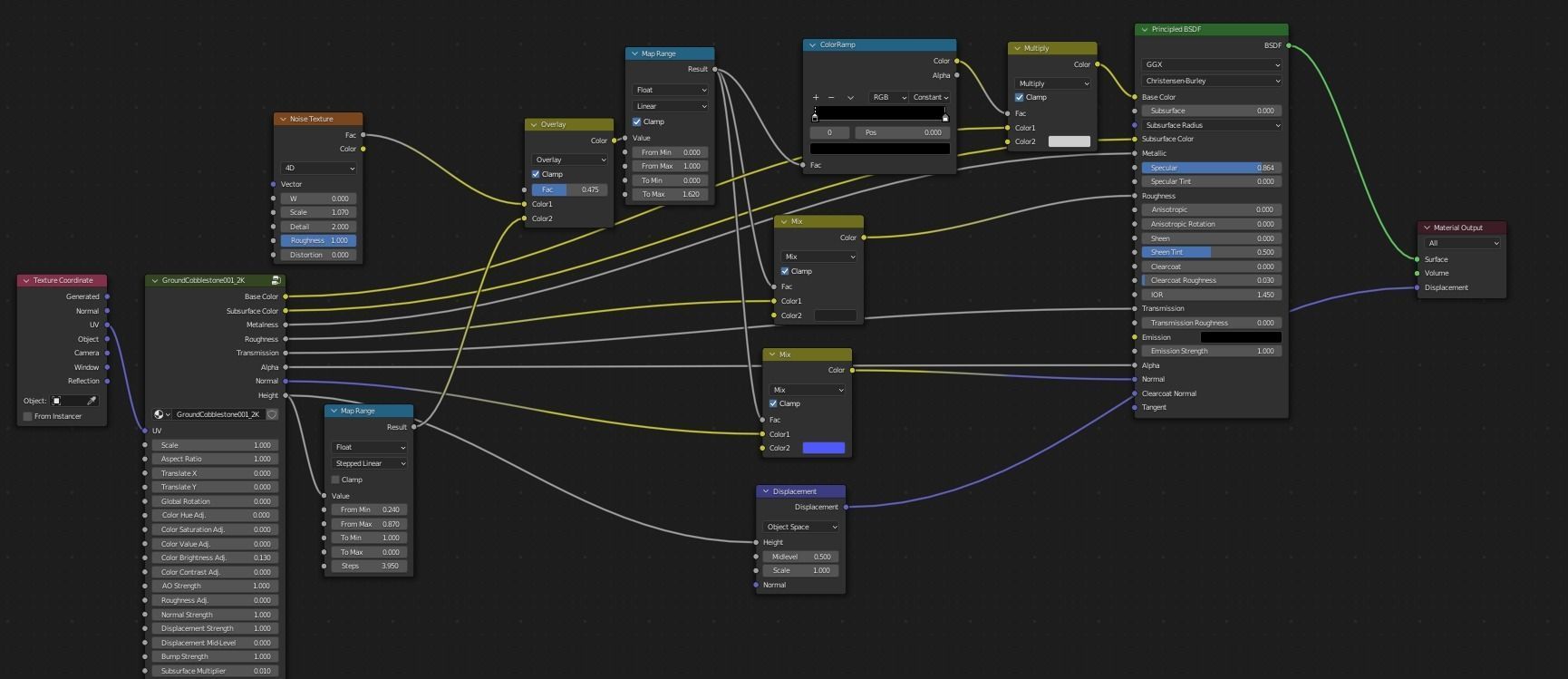Click the eyedropper in Texture Coordinate Object field
The image size is (1568, 679).
92,401
